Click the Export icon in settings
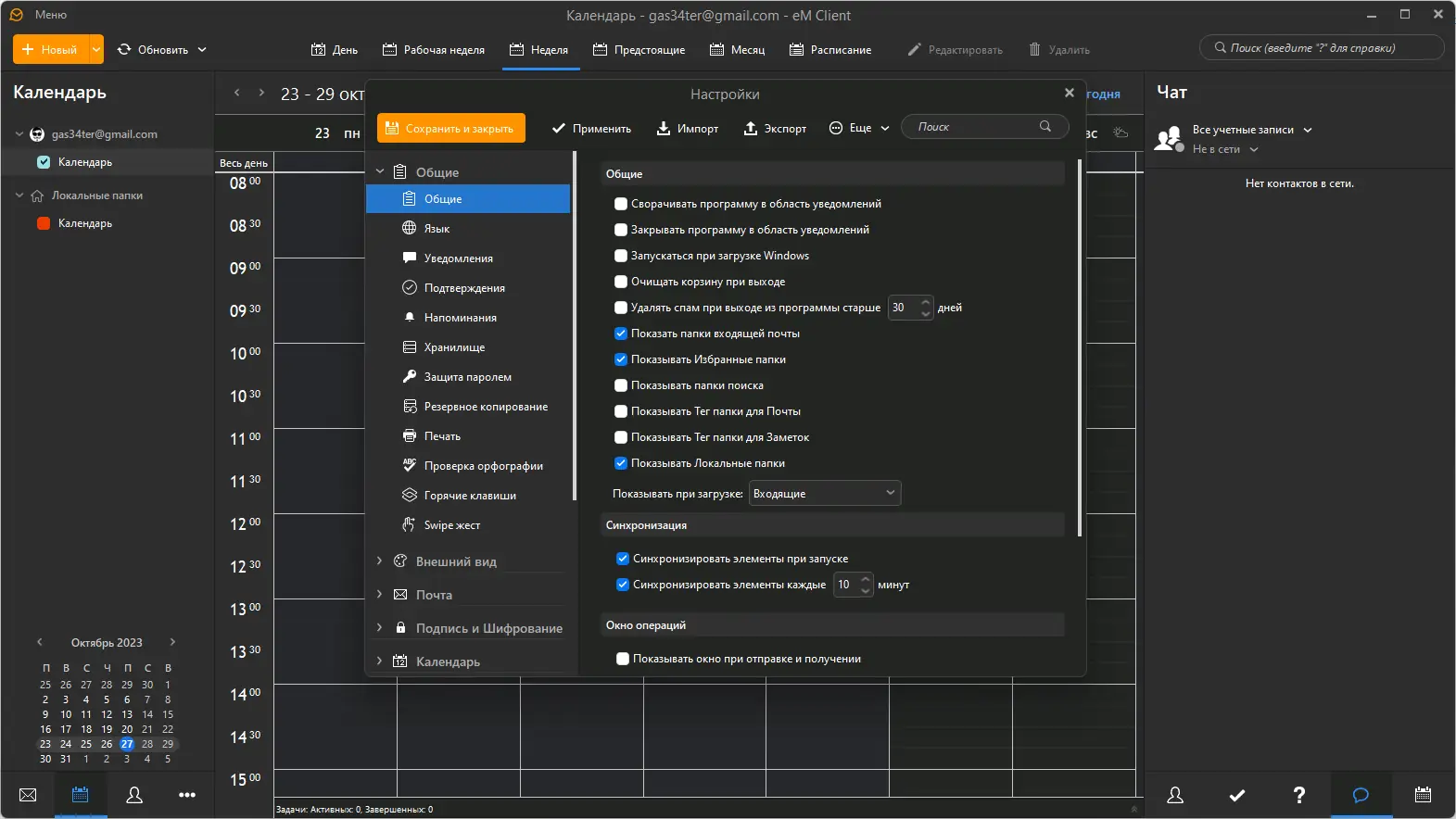This screenshot has height=819, width=1456. point(751,129)
